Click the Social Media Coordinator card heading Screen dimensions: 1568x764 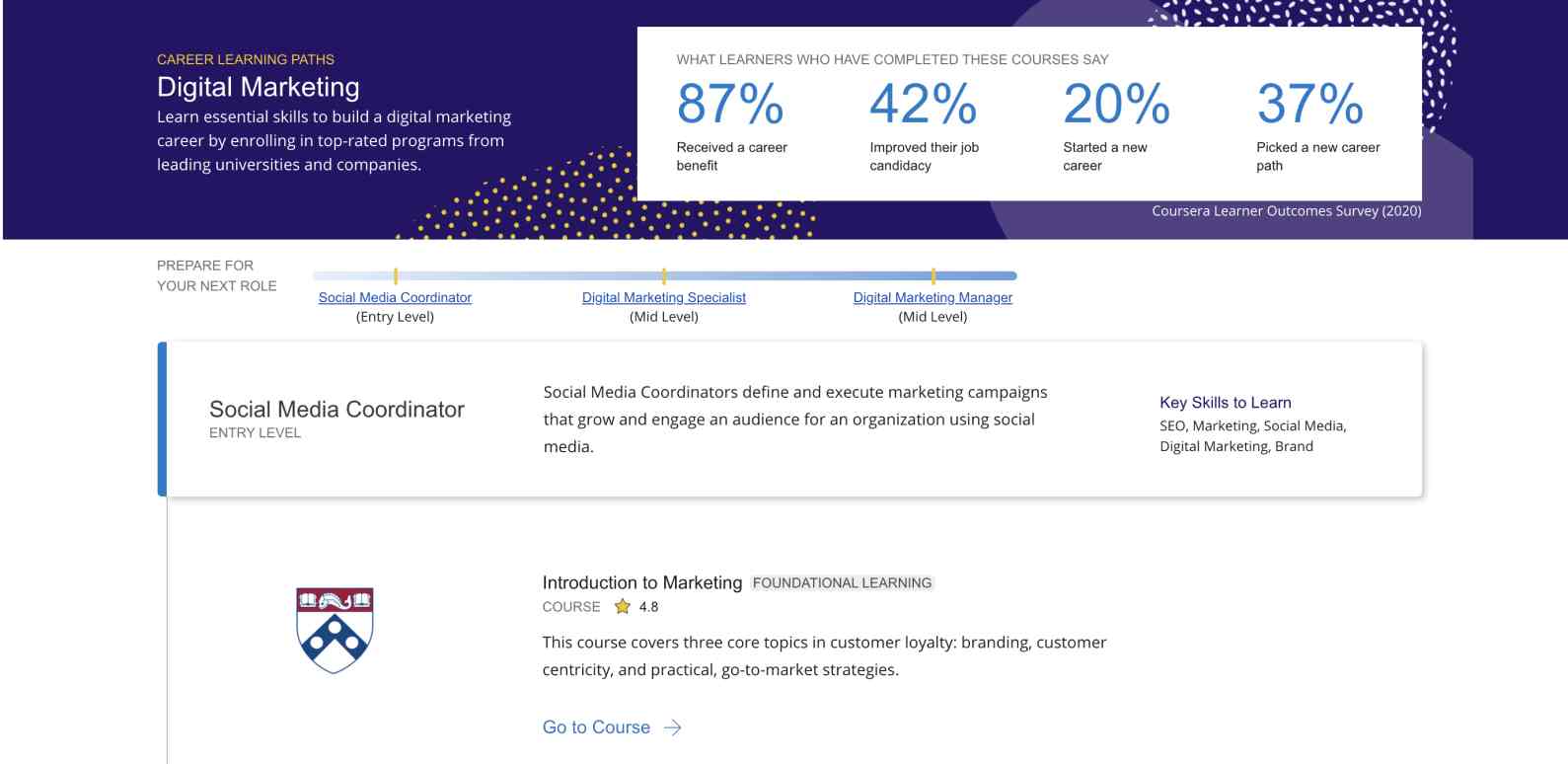pyautogui.click(x=336, y=409)
